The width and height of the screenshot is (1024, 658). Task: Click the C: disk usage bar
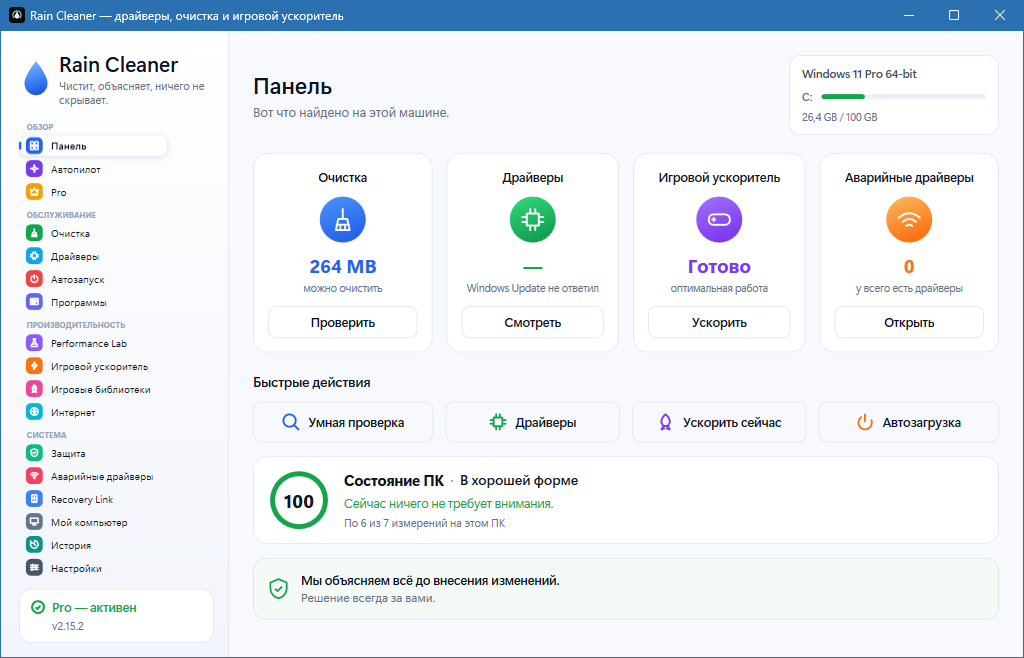pyautogui.click(x=903, y=97)
